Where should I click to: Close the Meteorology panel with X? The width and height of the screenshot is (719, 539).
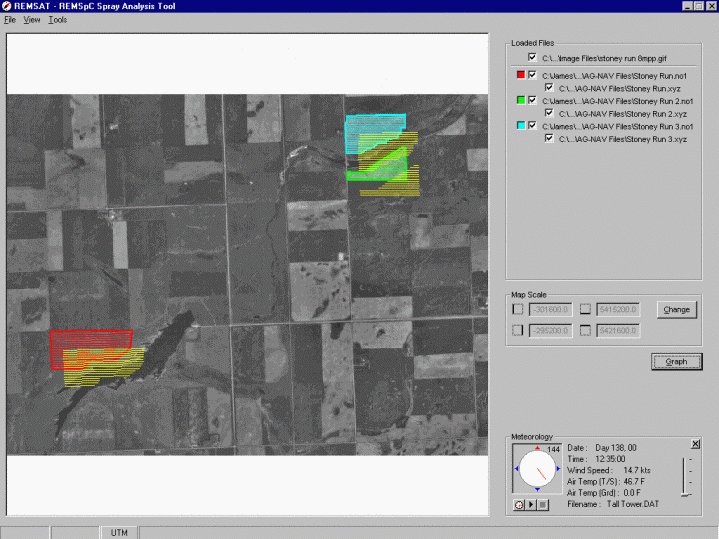[696, 444]
